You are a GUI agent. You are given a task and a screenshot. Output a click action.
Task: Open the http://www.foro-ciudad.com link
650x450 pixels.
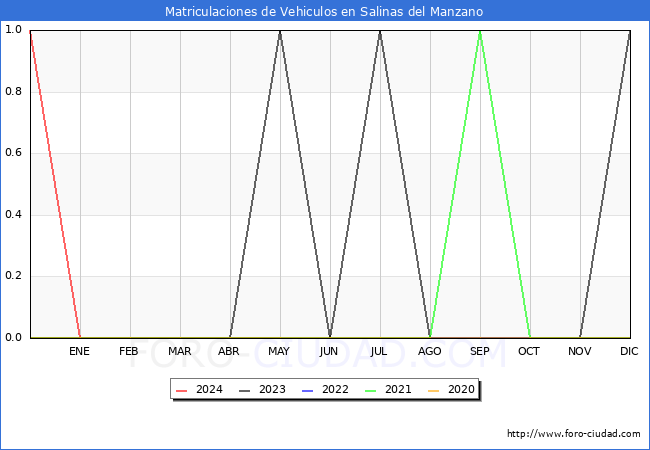(574, 434)
